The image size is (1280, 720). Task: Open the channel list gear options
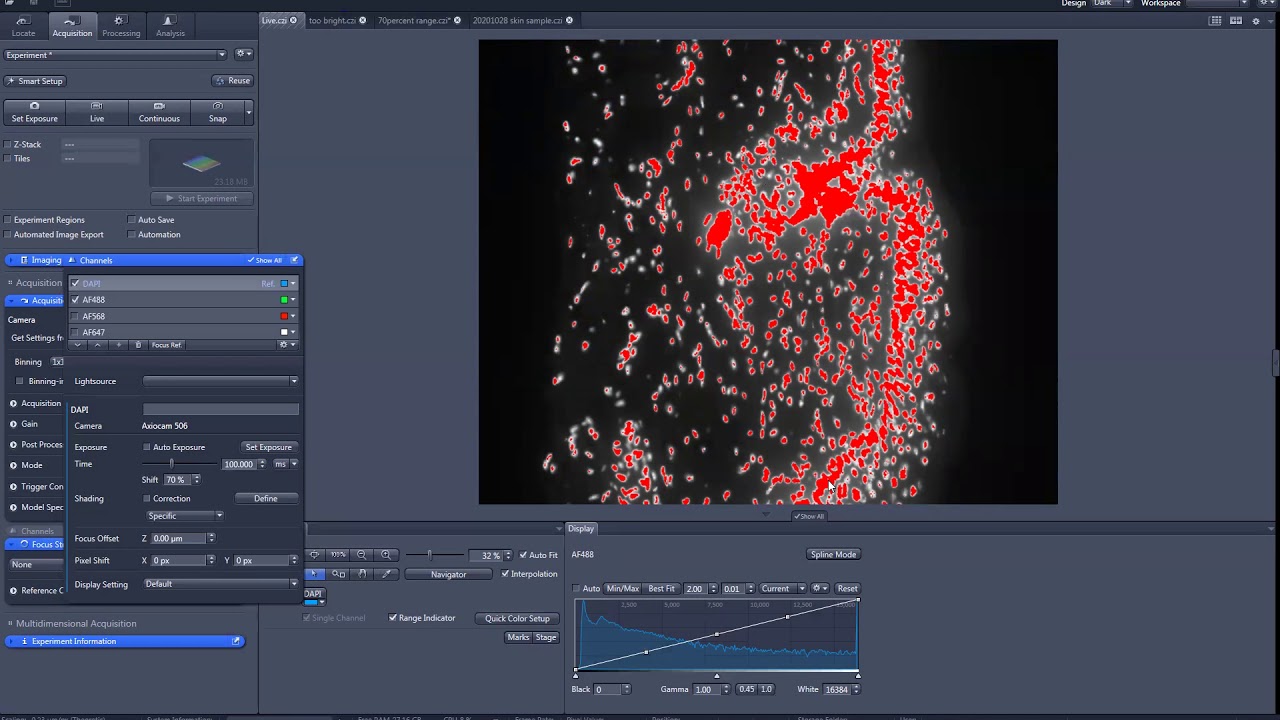click(286, 345)
